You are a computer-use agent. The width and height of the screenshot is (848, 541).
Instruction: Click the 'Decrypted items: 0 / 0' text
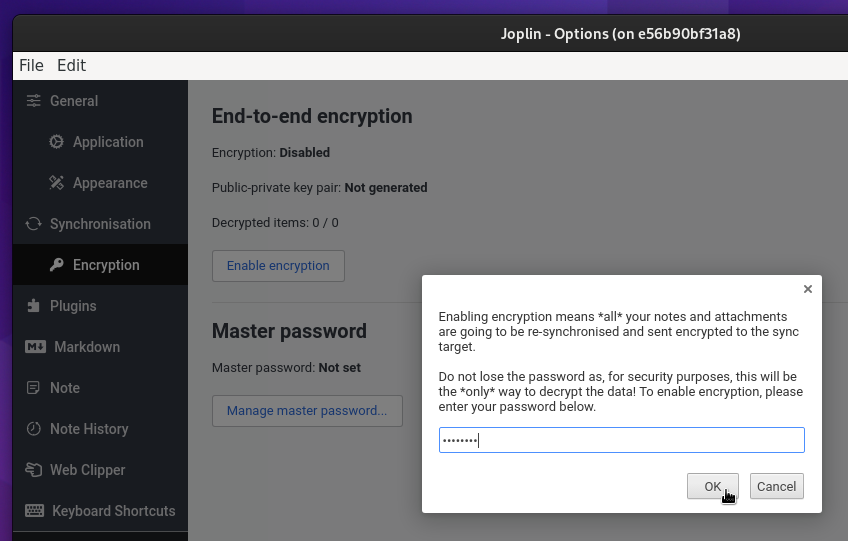point(275,223)
